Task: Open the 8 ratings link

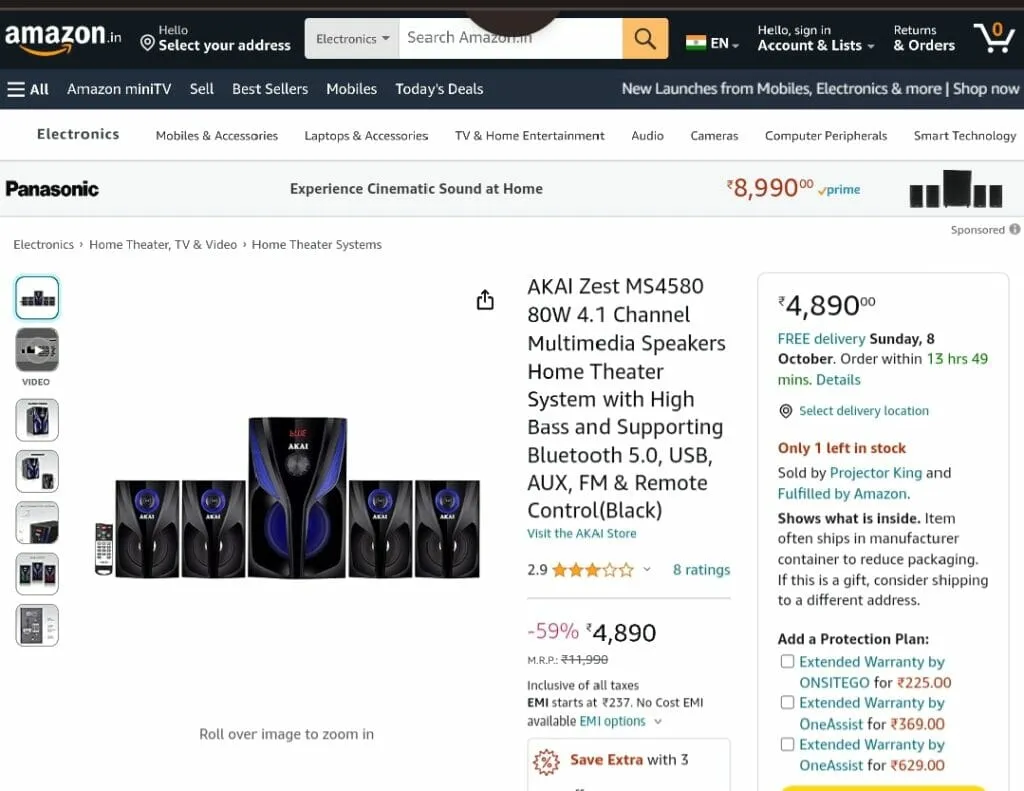Action: 701,570
